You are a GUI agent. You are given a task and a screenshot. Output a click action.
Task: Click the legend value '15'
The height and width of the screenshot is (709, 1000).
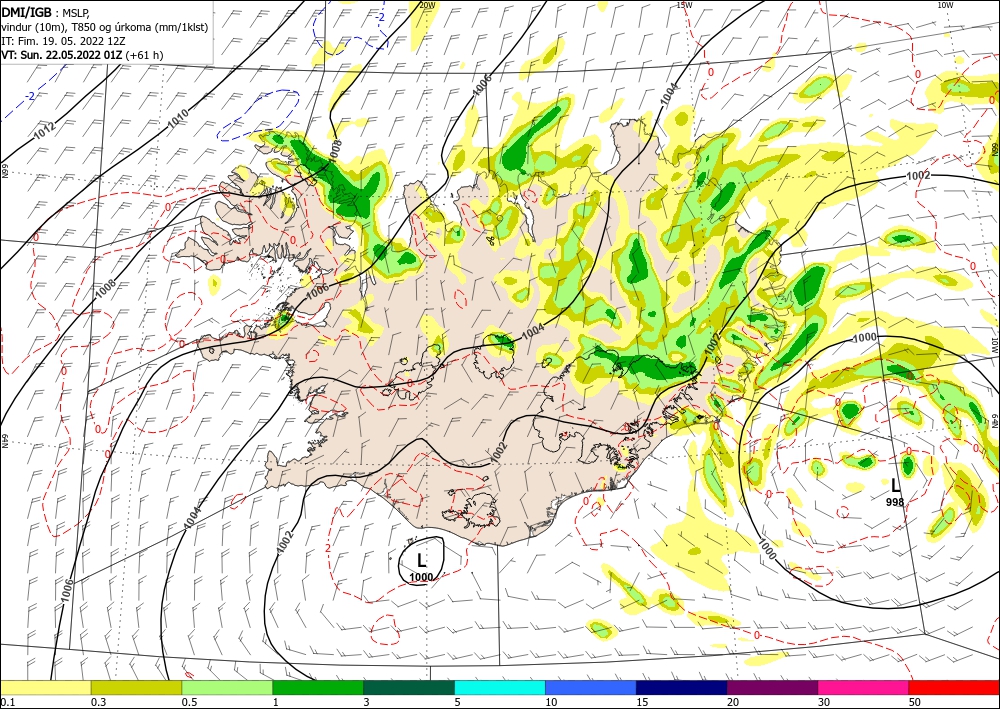pos(642,702)
